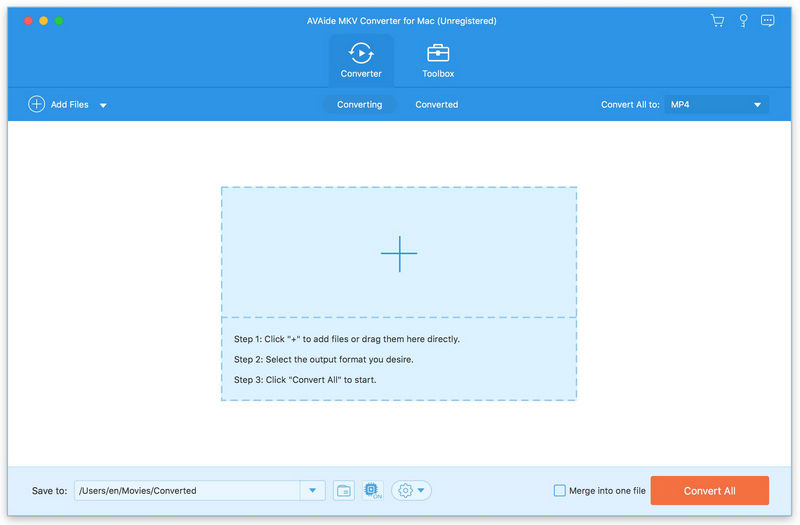Click the yellow minimize window button
This screenshot has height=525, width=800.
44,20
